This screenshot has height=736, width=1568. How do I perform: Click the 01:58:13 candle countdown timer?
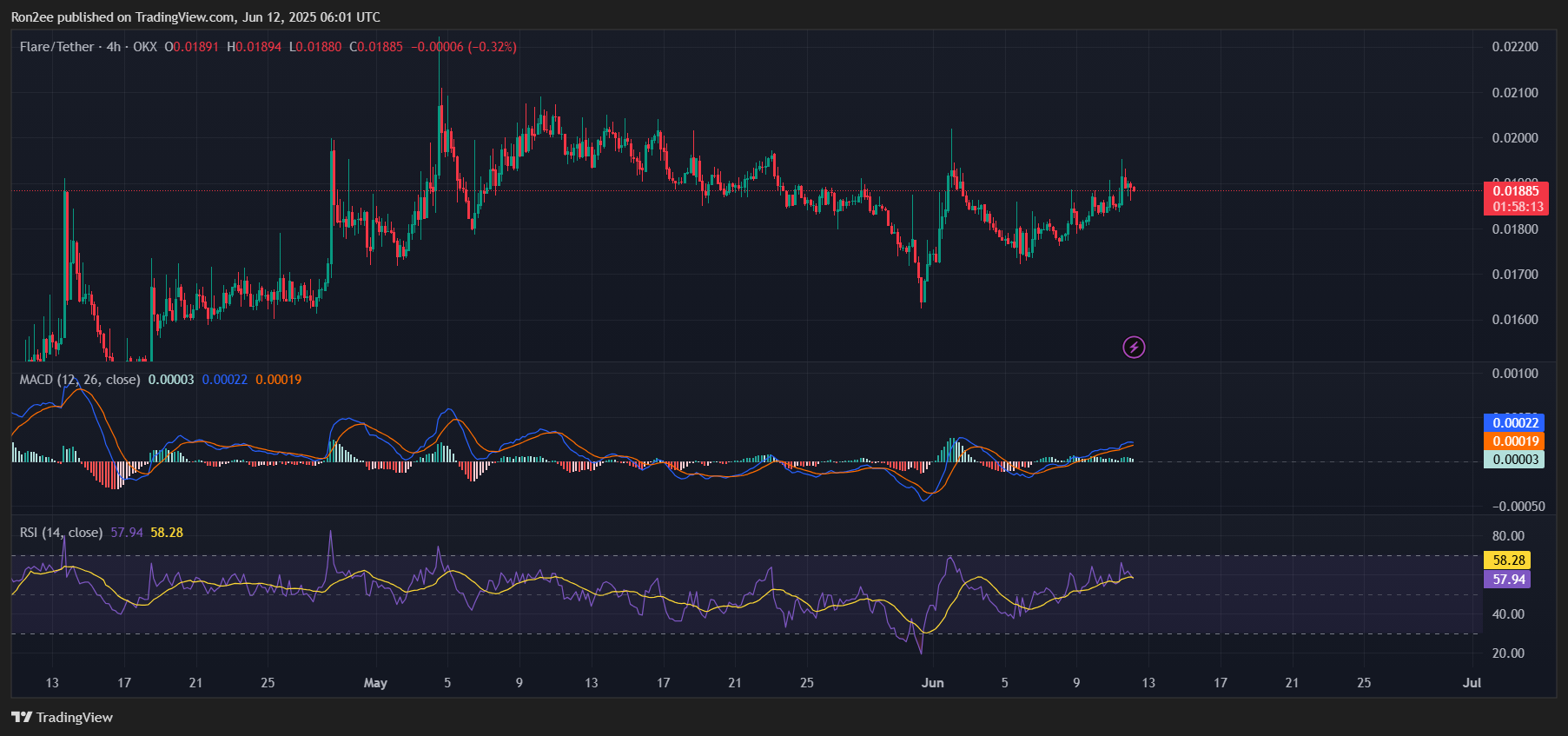click(x=1517, y=207)
